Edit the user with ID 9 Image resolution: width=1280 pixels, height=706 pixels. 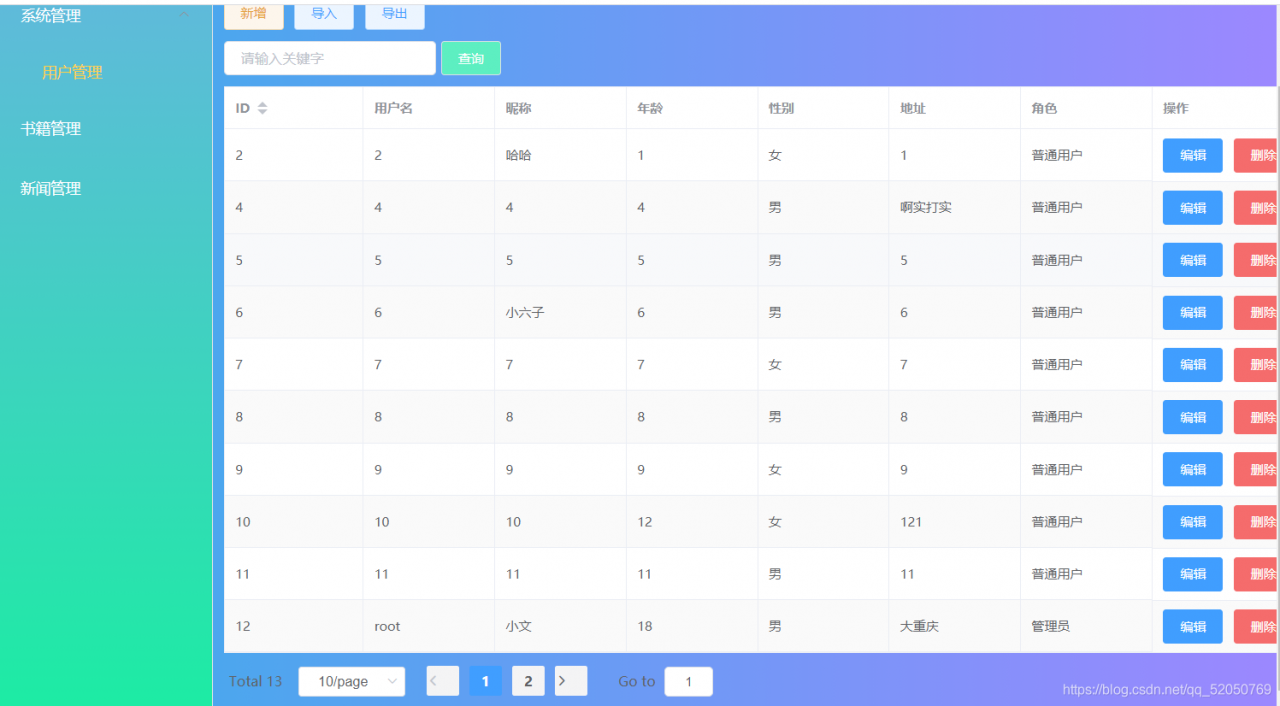(1192, 469)
